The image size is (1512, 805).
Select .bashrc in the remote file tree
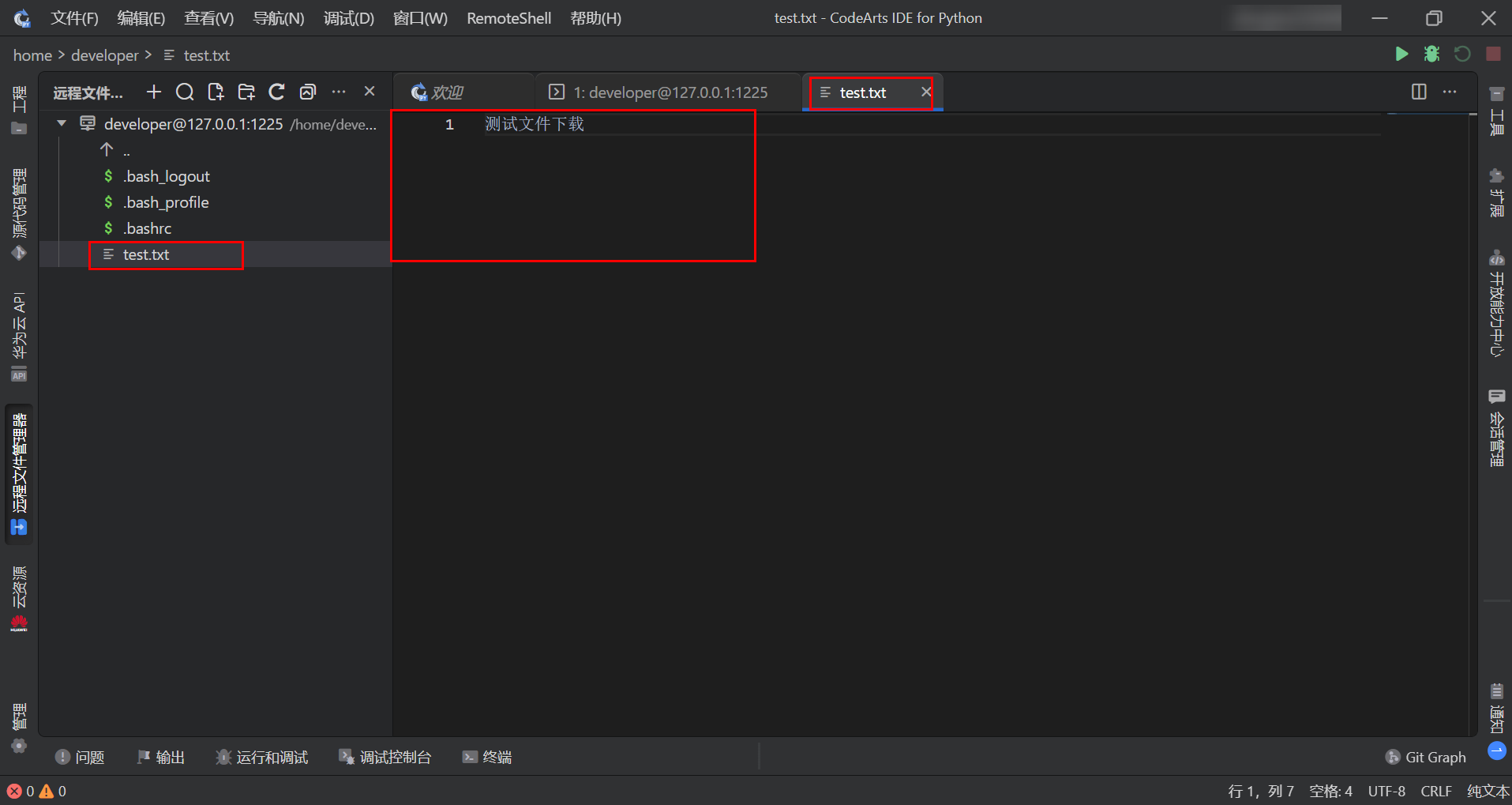coord(148,228)
